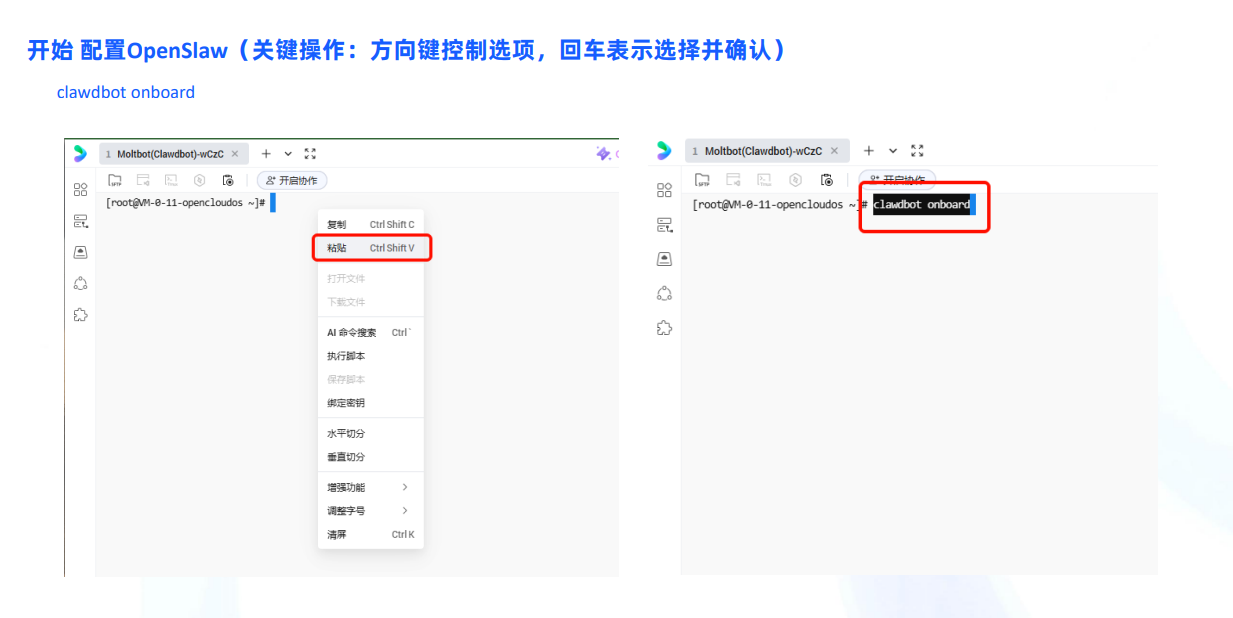This screenshot has height=618, width=1233.
Task: Click the hexagon icon in the clawdbot onboard screenshot toolbar
Action: point(795,180)
